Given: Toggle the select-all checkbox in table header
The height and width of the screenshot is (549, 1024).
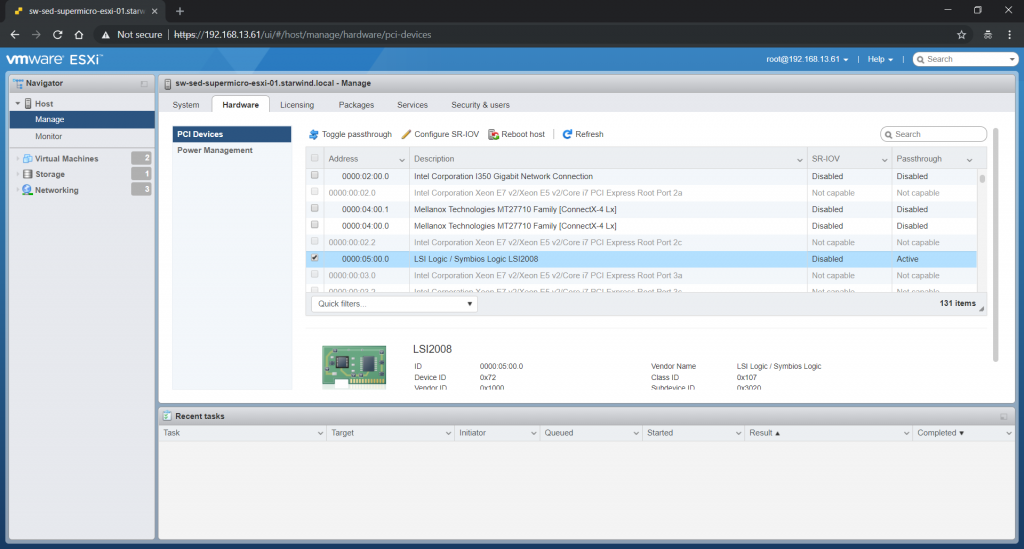Looking at the screenshot, I should (x=315, y=158).
